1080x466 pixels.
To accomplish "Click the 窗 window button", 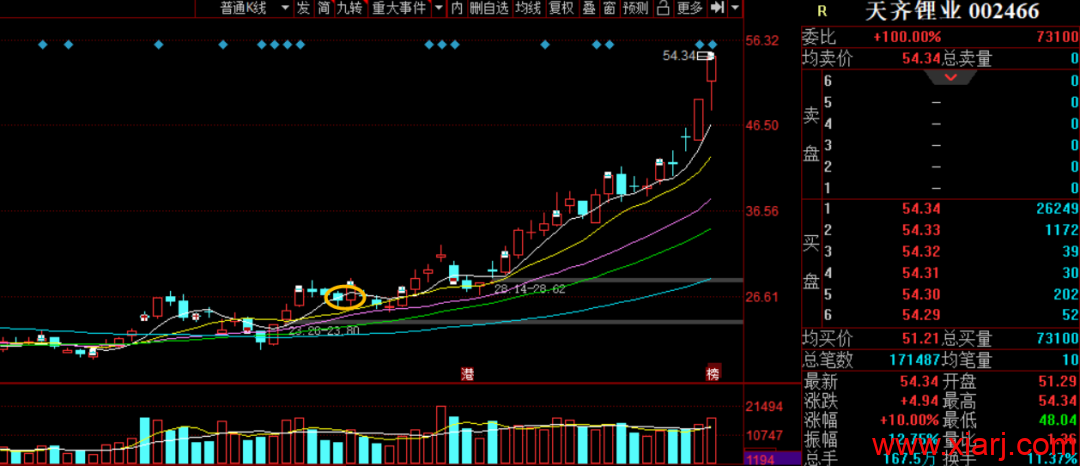I will [609, 8].
